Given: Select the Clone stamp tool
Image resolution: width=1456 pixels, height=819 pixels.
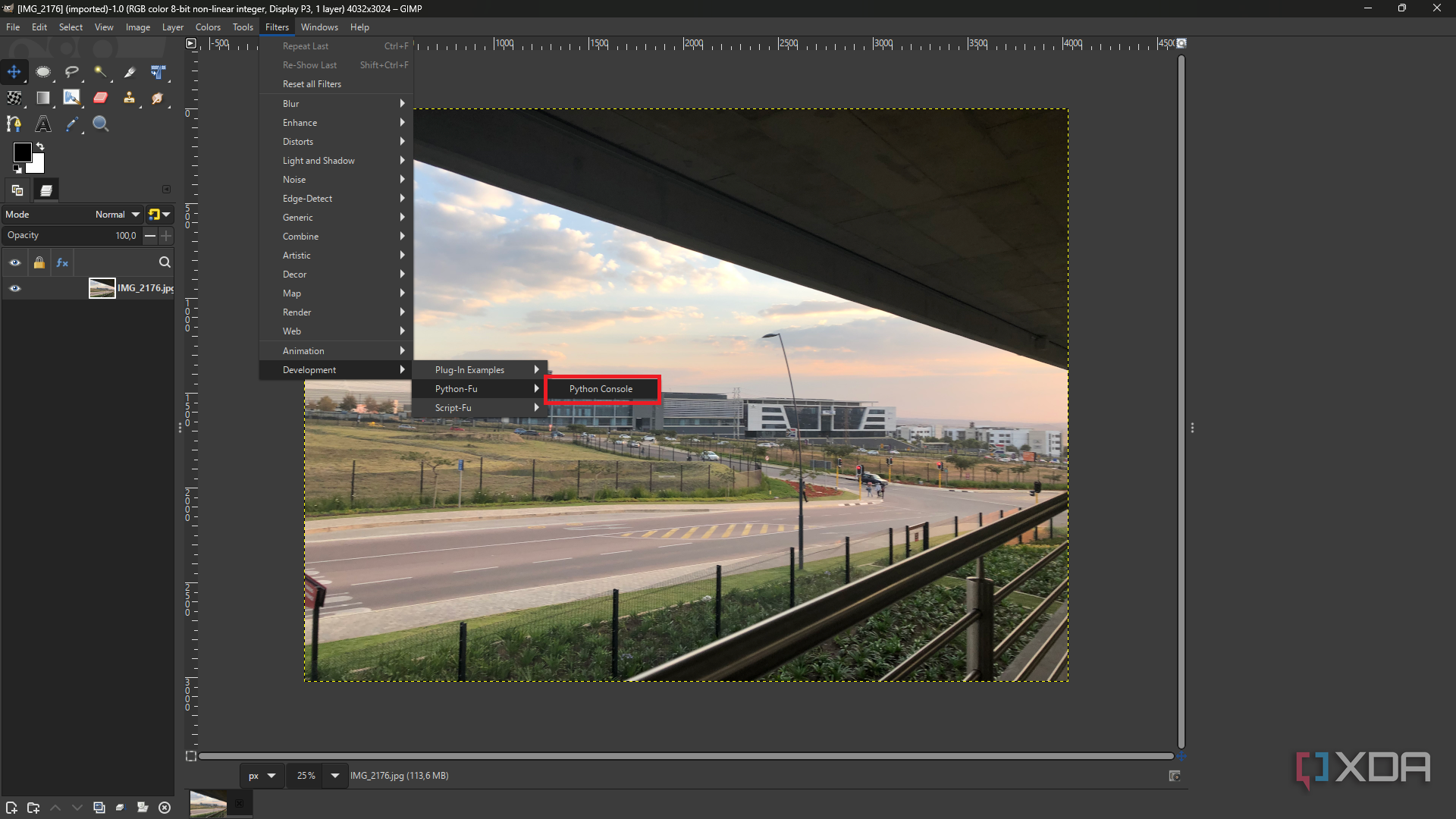Looking at the screenshot, I should (x=130, y=98).
